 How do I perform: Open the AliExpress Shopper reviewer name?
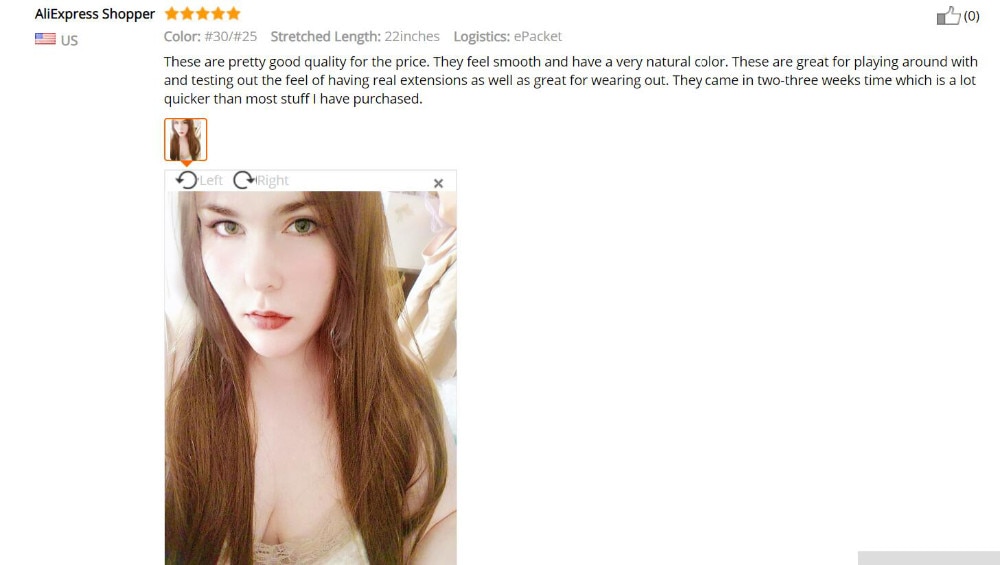[x=95, y=13]
